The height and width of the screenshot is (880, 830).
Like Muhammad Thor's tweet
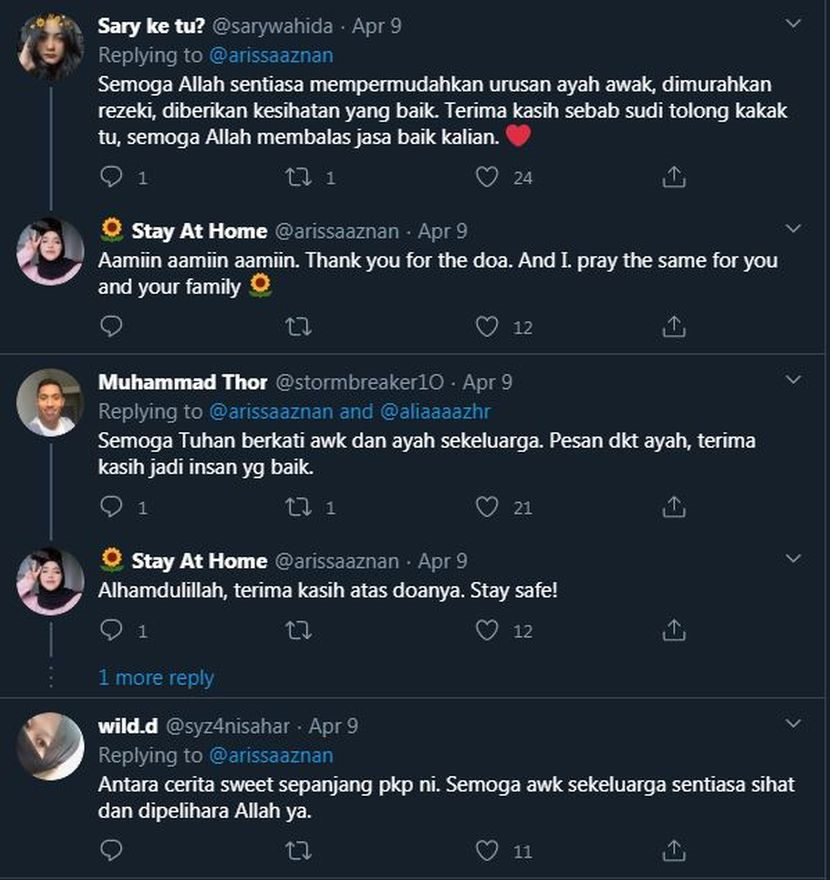[x=487, y=507]
